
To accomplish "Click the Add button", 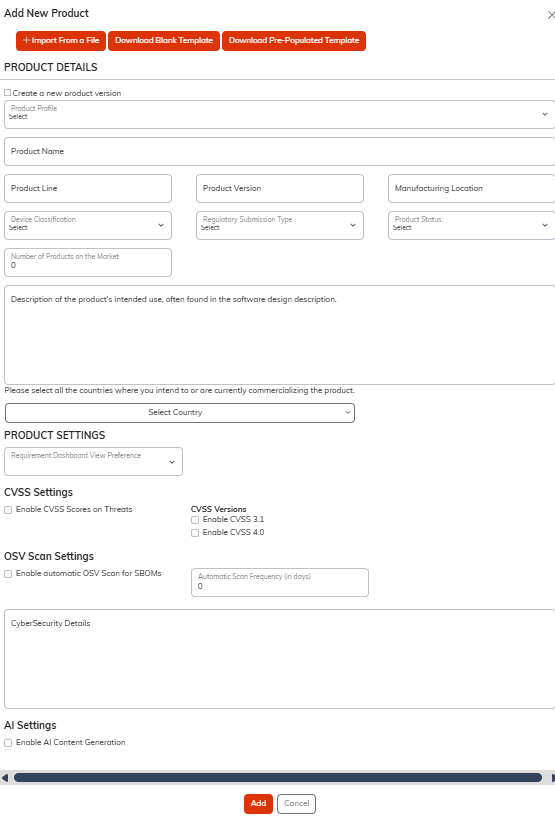I will pos(258,803).
